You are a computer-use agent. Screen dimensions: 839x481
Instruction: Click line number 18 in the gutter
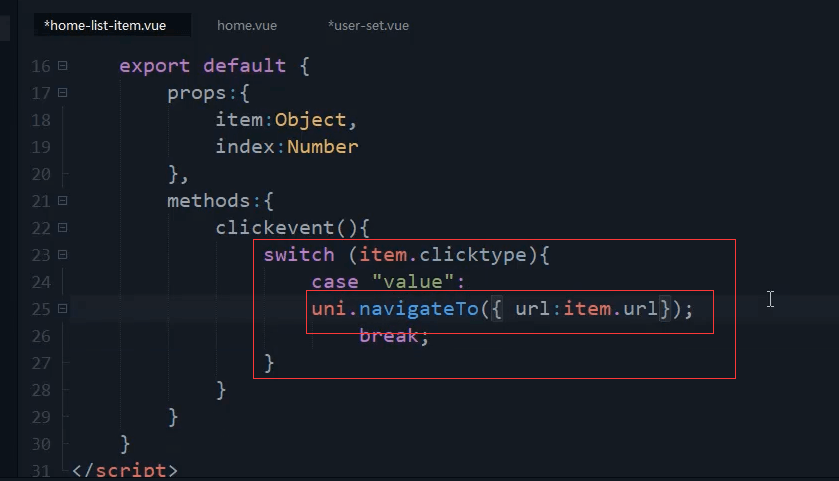click(x=41, y=120)
